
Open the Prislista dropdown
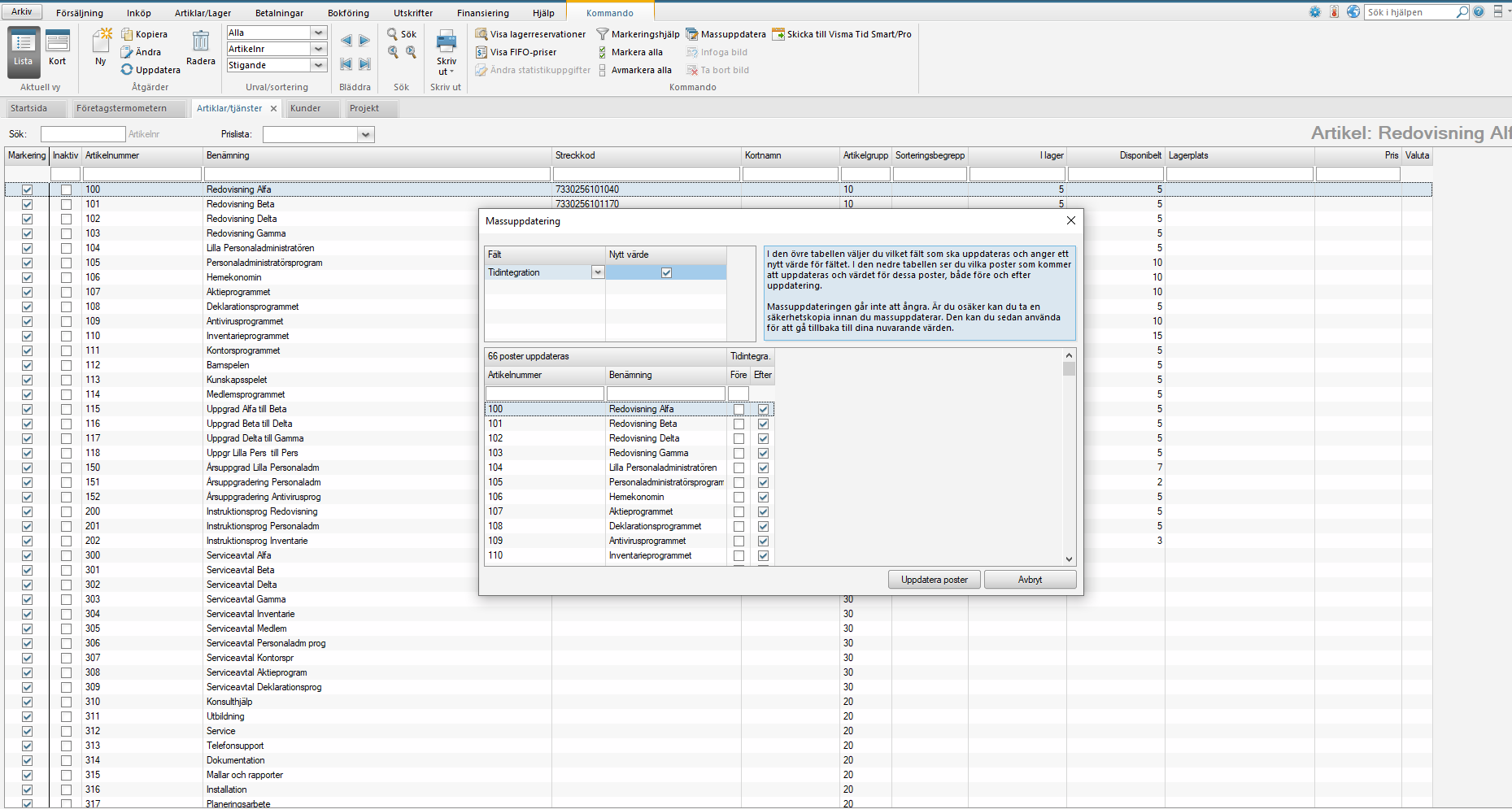pyautogui.click(x=366, y=134)
